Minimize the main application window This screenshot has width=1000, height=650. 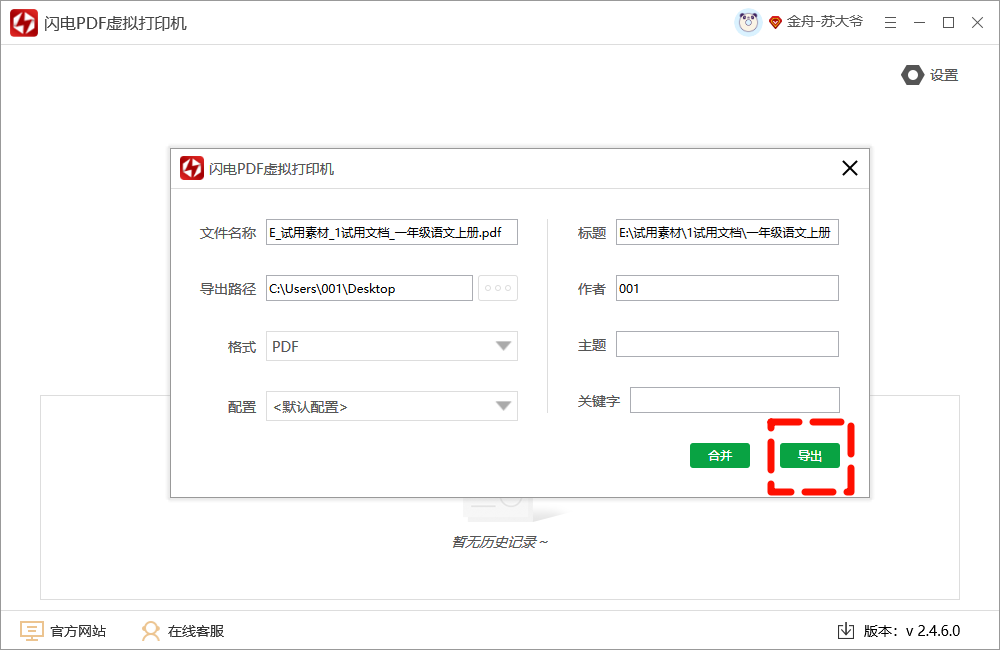tap(919, 23)
